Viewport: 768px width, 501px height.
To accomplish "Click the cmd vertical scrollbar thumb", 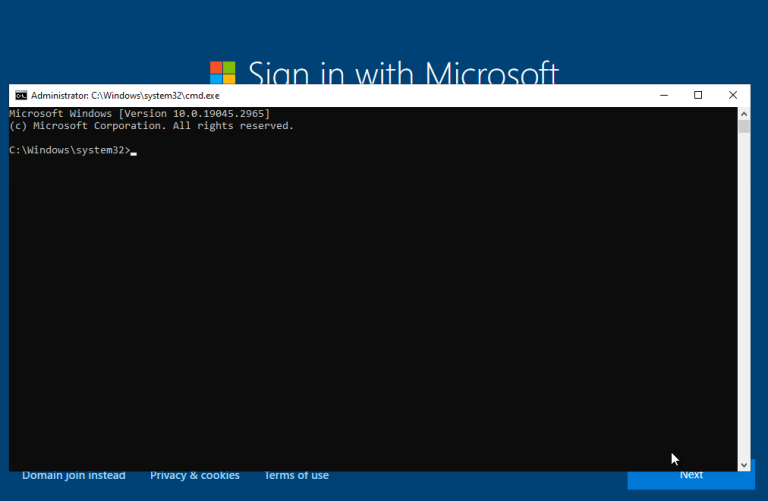I will coord(744,126).
